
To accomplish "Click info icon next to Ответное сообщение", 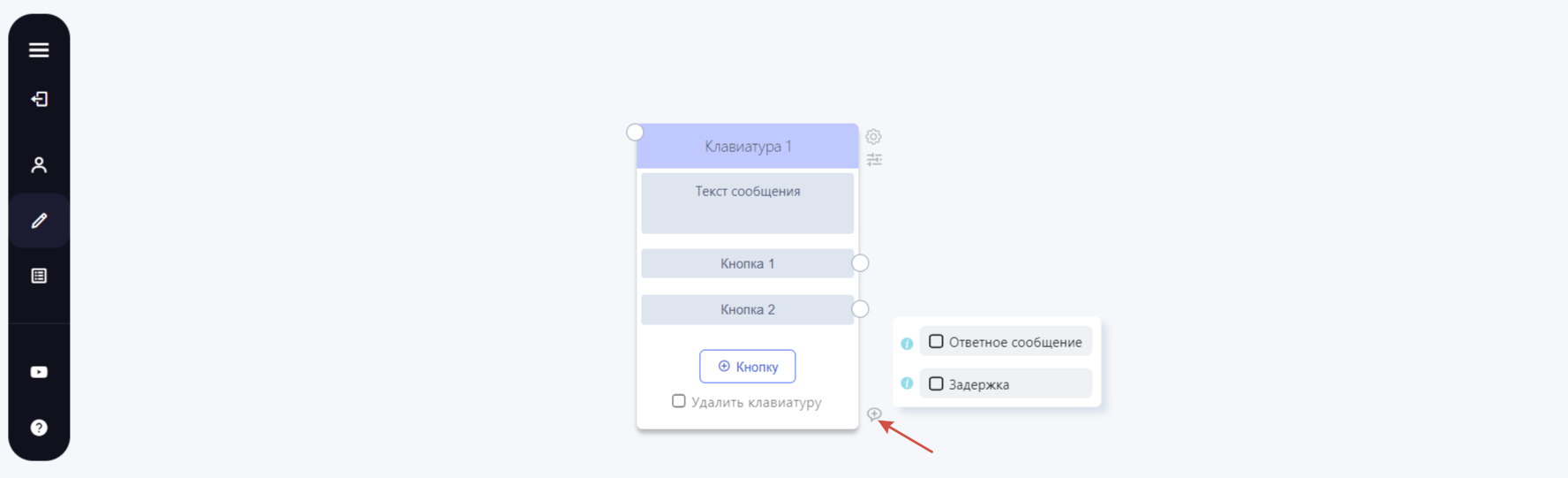I will [x=907, y=344].
